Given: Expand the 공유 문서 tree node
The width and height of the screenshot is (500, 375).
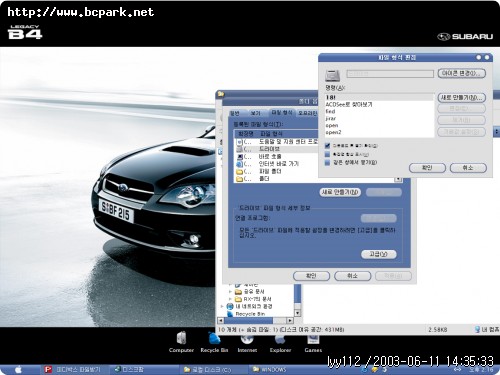Looking at the screenshot, I should point(230,292).
